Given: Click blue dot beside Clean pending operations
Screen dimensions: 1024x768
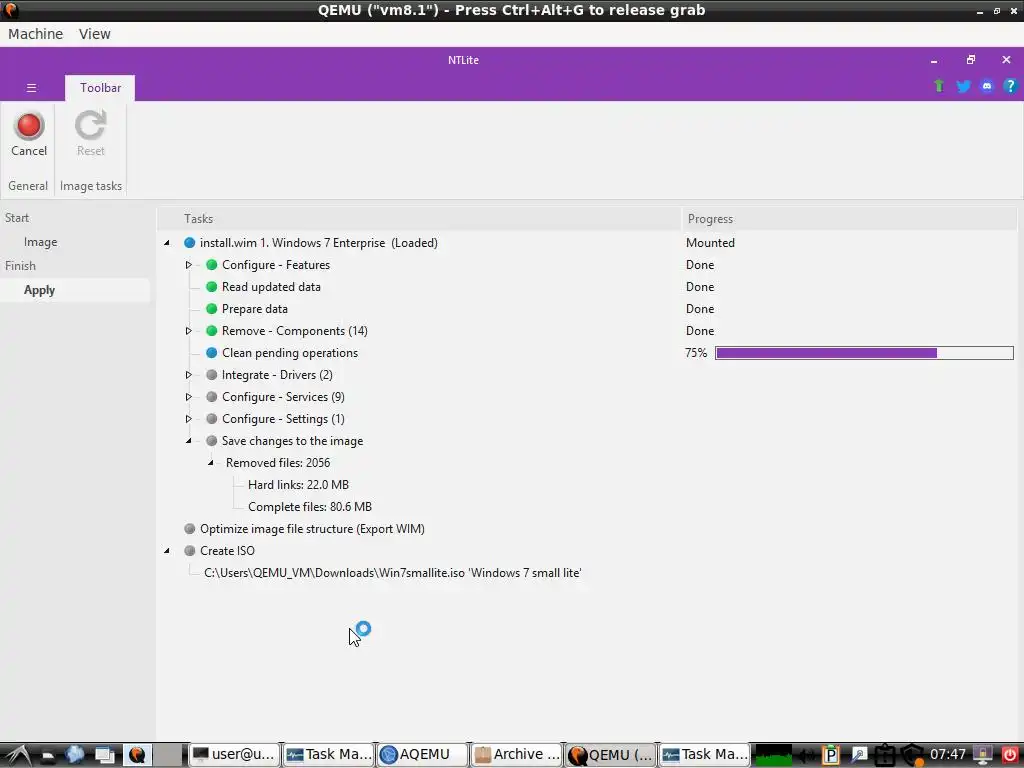Looking at the screenshot, I should coord(212,353).
